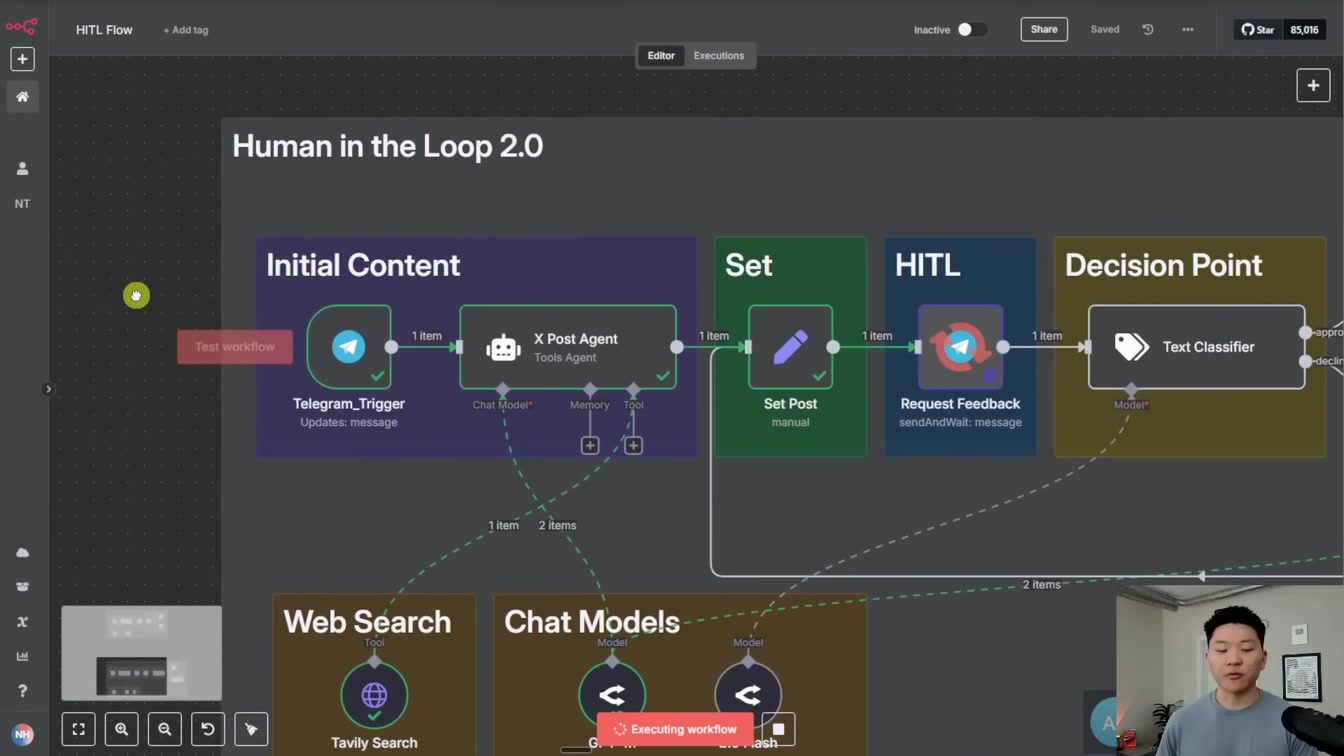
Task: Open the variables icon in the sidebar
Action: [22, 622]
